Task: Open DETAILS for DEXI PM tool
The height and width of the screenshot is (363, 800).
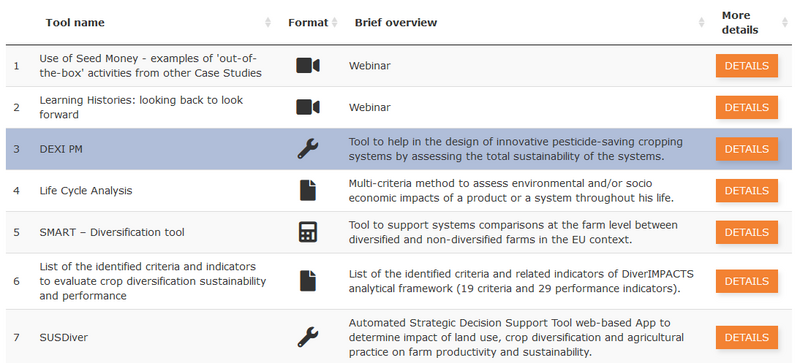Action: (746, 149)
